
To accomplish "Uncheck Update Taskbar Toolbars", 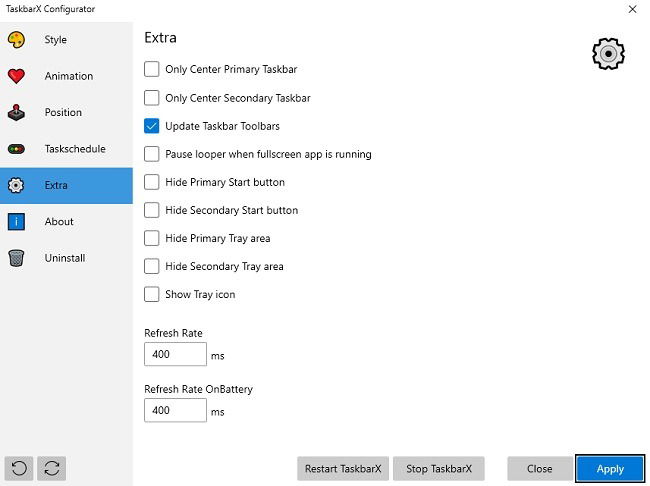I will pyautogui.click(x=151, y=126).
